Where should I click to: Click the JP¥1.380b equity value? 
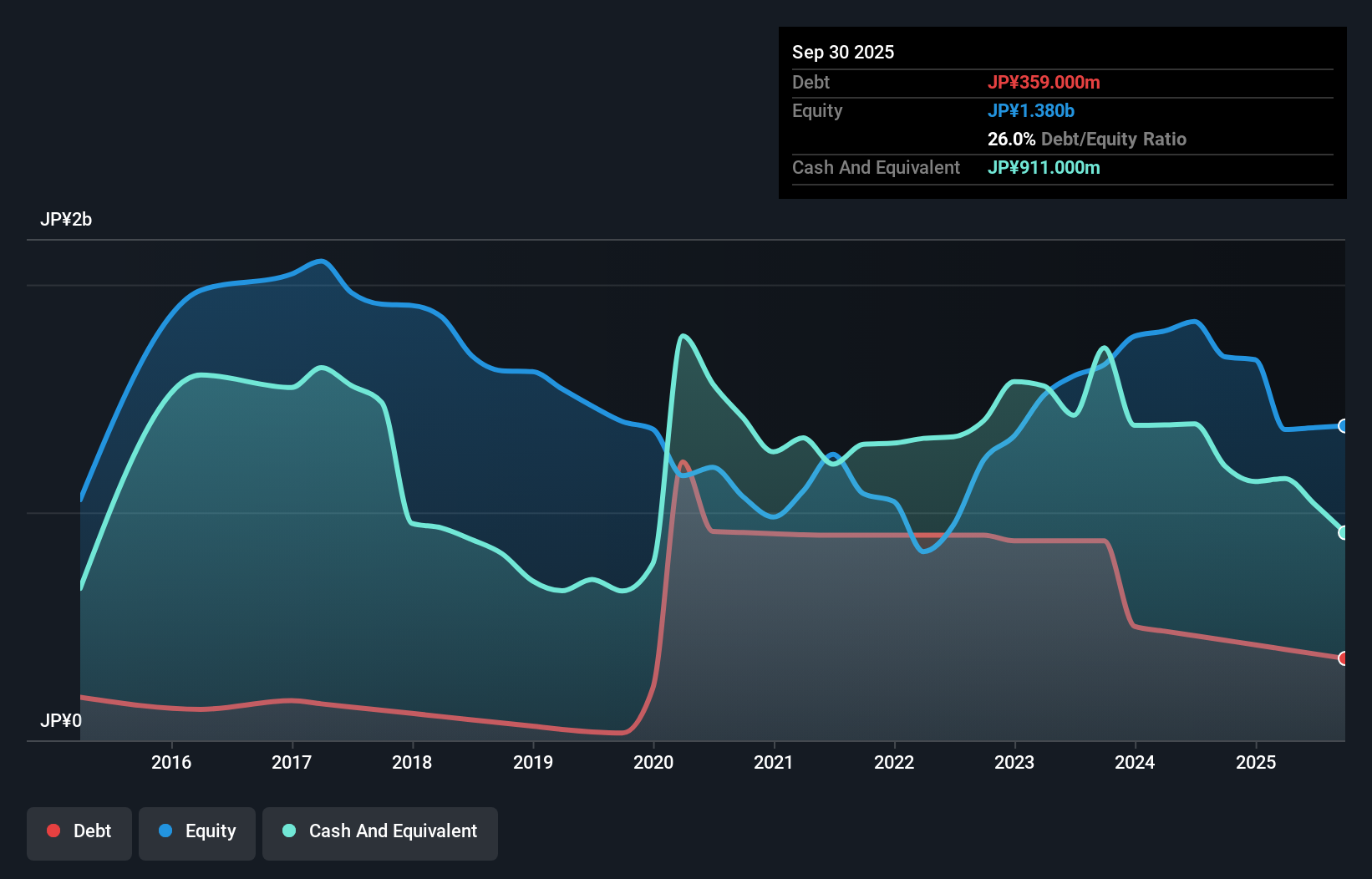click(x=1031, y=109)
